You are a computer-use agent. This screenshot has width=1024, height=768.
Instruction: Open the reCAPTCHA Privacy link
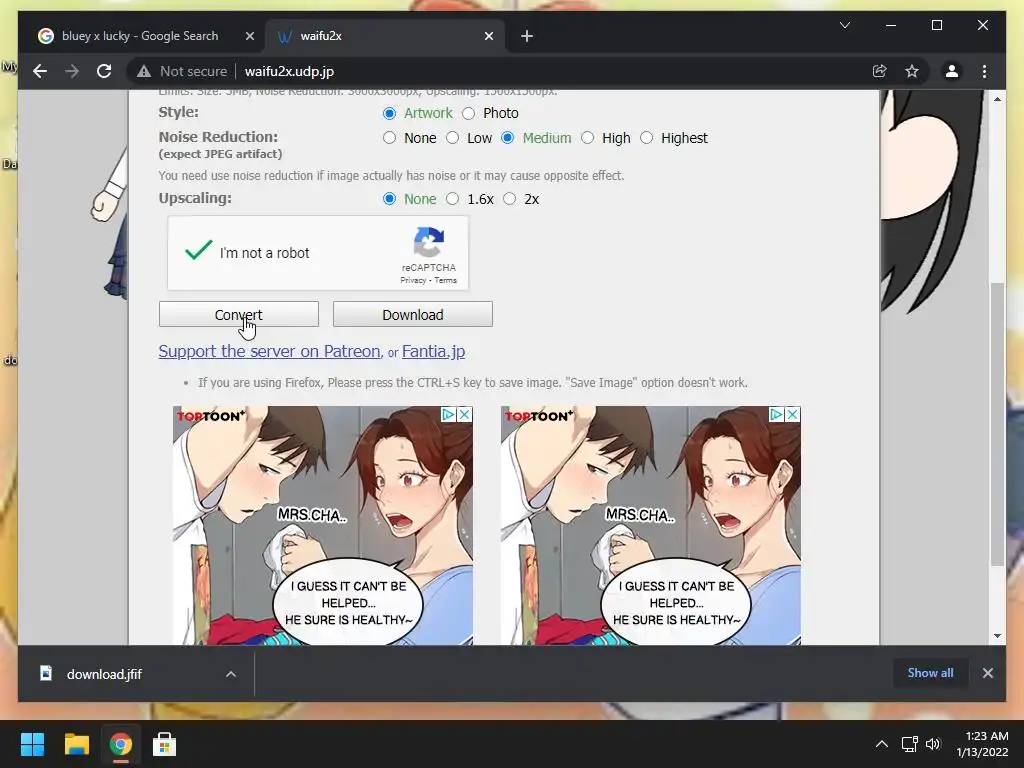(x=413, y=280)
